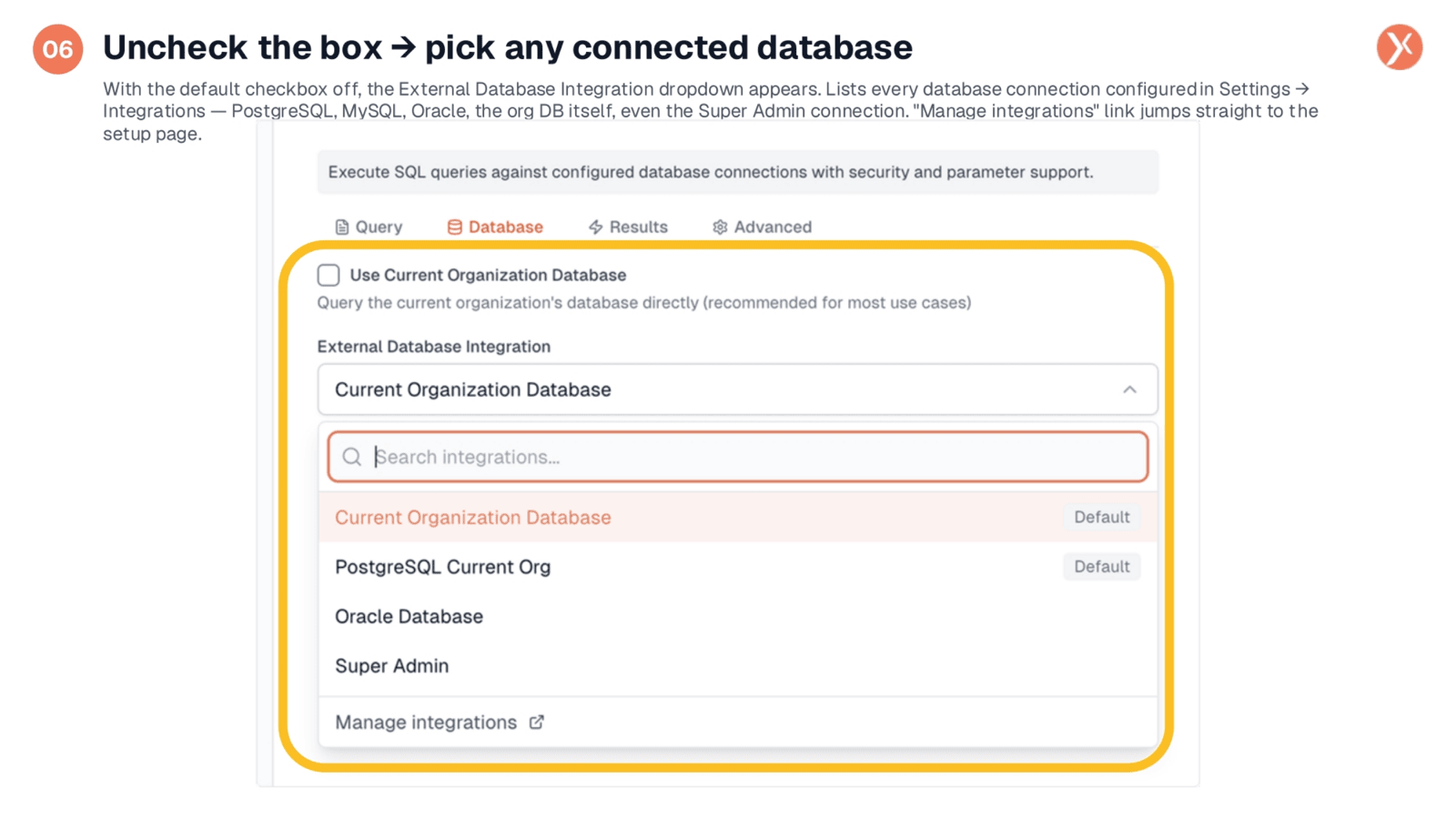
Task: Open the Results tab
Action: pyautogui.click(x=628, y=227)
